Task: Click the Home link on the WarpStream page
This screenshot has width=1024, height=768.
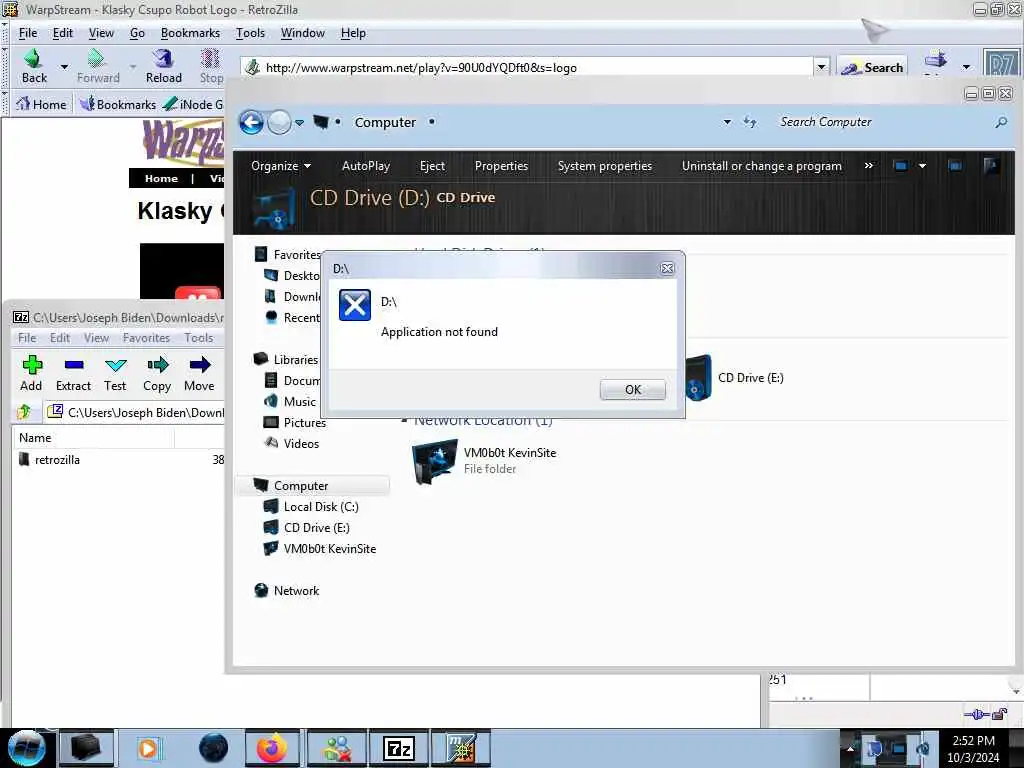Action: tap(161, 178)
